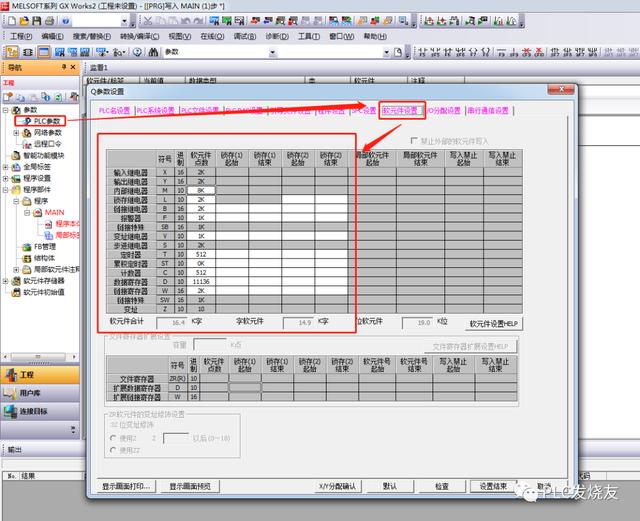Switch to PLC系统设置 tab

156,111
